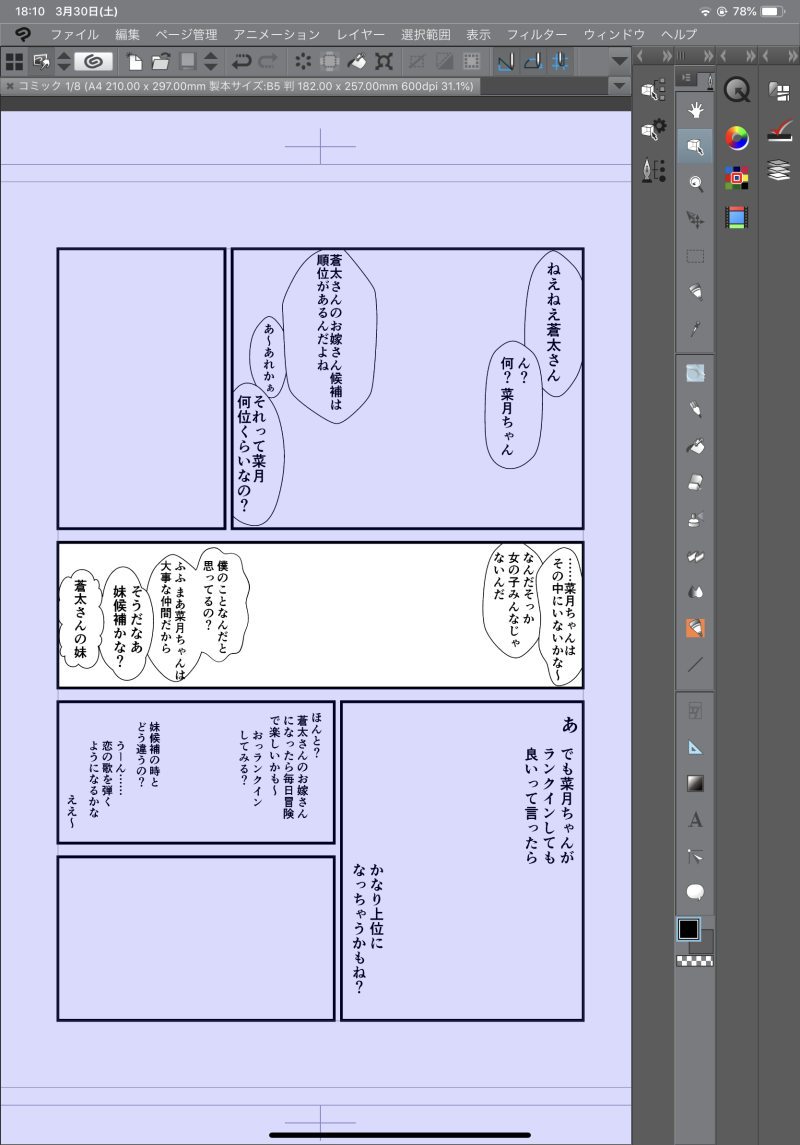The width and height of the screenshot is (800, 1145).
Task: Select the Eraser tool
Action: (x=696, y=483)
